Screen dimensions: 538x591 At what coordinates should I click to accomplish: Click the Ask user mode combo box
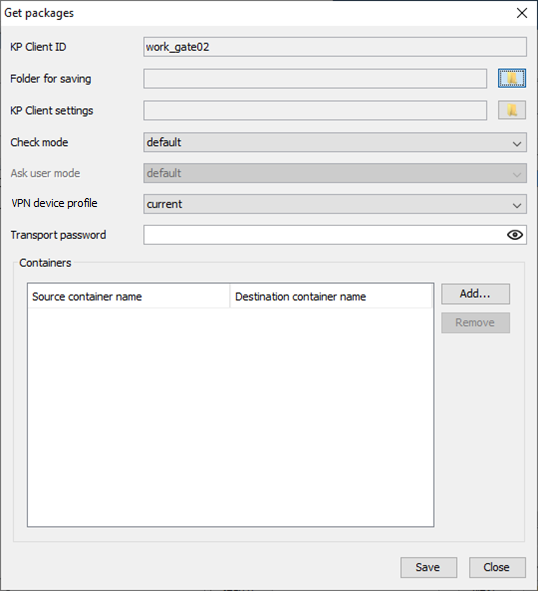click(x=335, y=173)
